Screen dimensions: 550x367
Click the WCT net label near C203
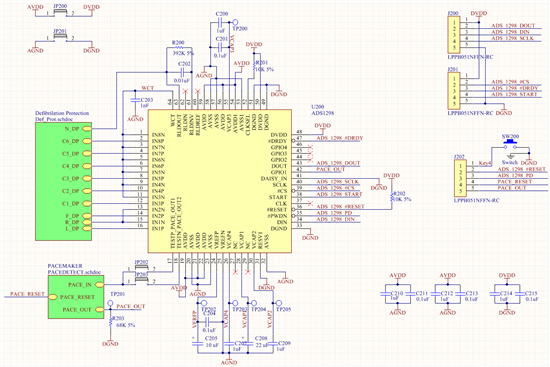[x=147, y=88]
